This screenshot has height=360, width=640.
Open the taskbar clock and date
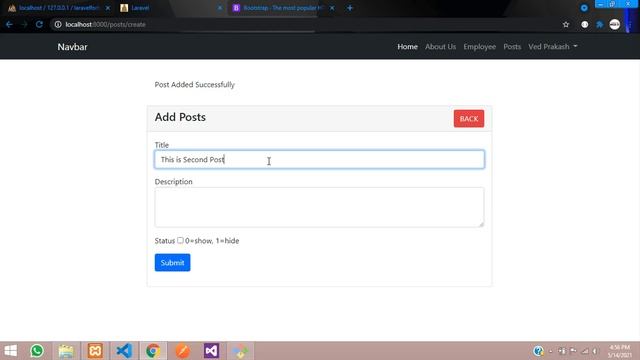coord(620,351)
